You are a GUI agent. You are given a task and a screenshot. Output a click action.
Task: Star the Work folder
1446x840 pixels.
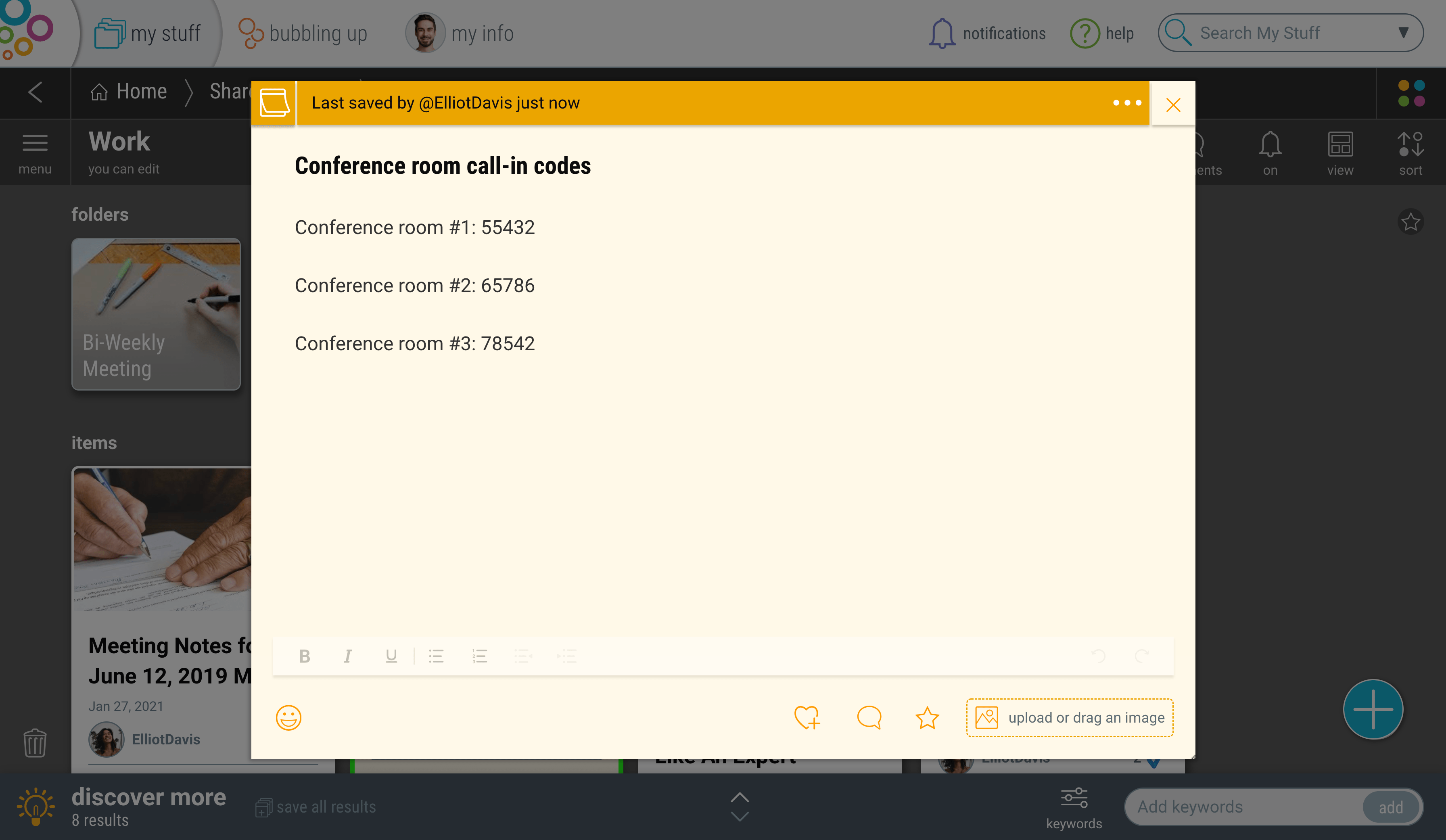pos(1410,221)
